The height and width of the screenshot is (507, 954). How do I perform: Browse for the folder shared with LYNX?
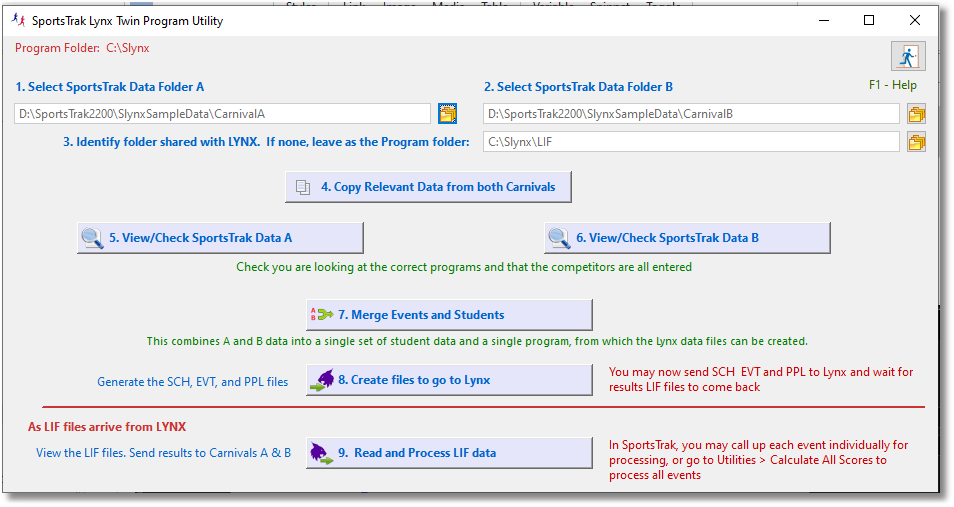pos(916,142)
